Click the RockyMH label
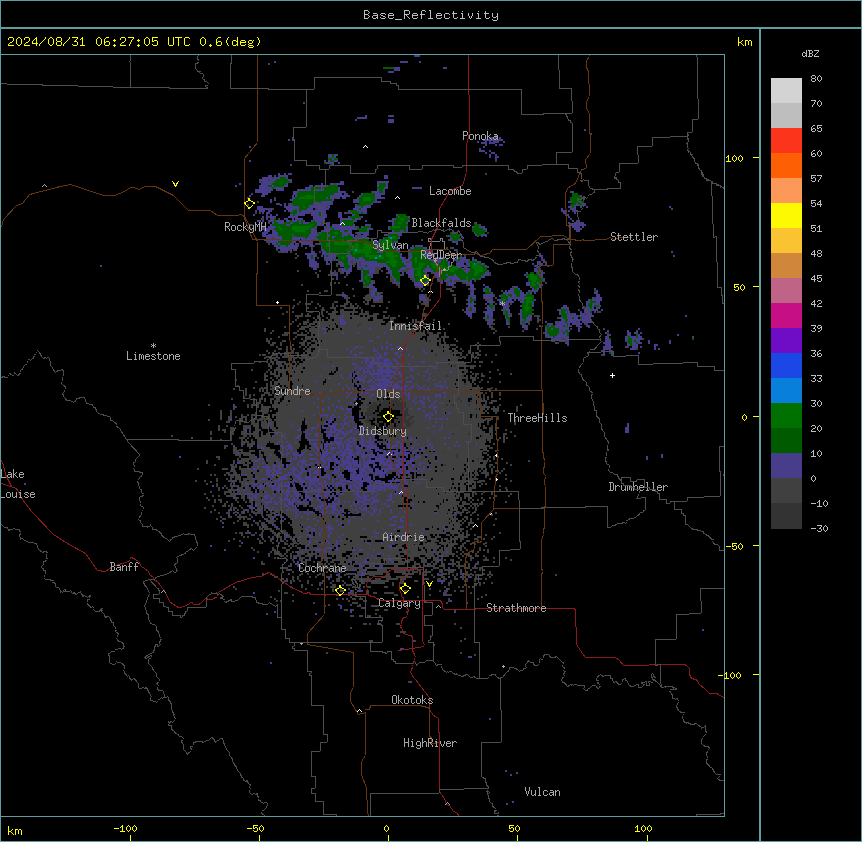 [x=245, y=227]
